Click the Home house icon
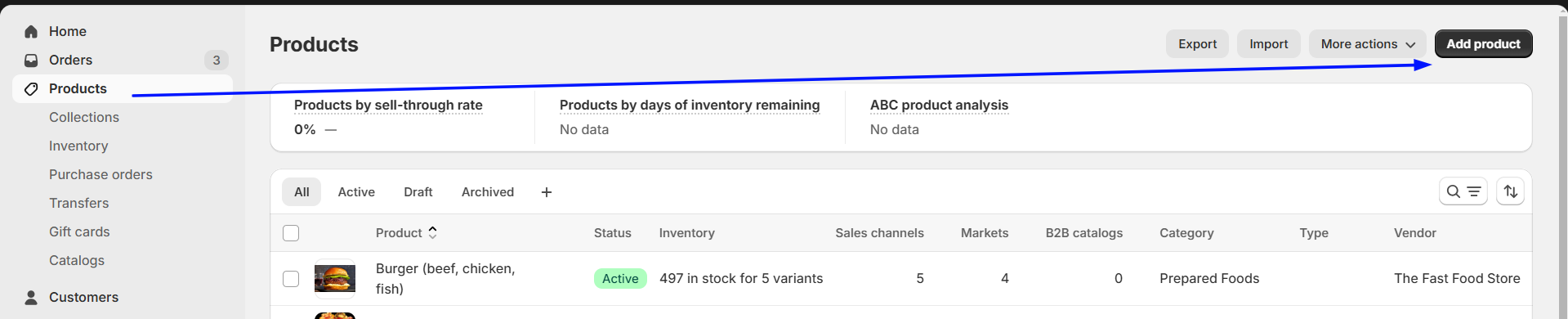 [31, 31]
